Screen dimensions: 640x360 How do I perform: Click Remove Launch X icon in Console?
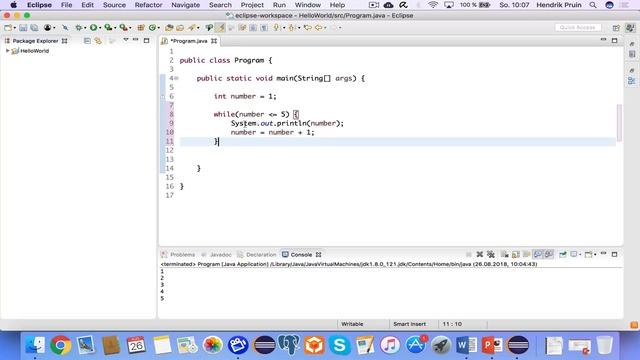coord(480,254)
